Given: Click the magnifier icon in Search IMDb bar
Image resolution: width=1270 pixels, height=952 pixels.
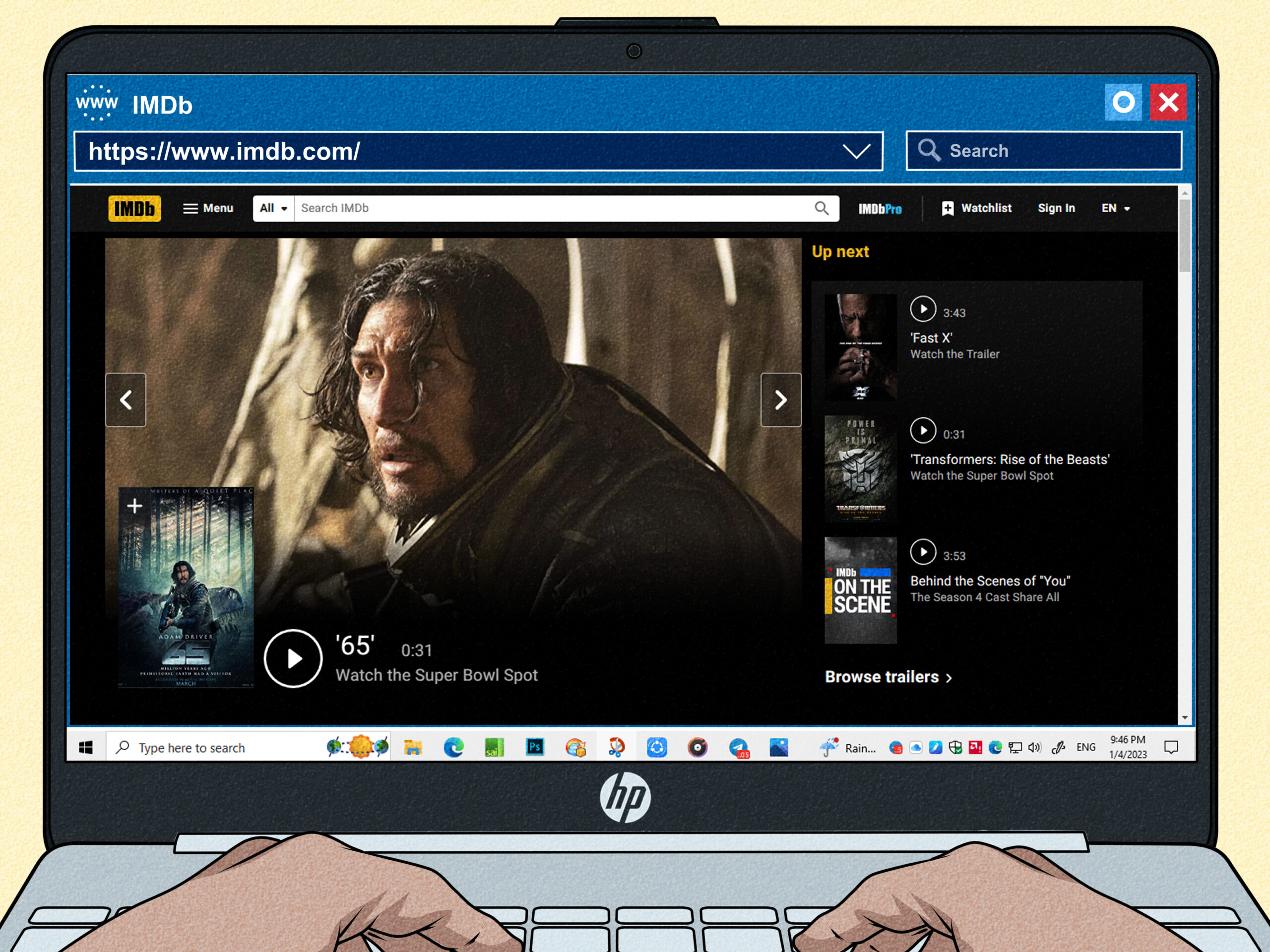Looking at the screenshot, I should [822, 208].
